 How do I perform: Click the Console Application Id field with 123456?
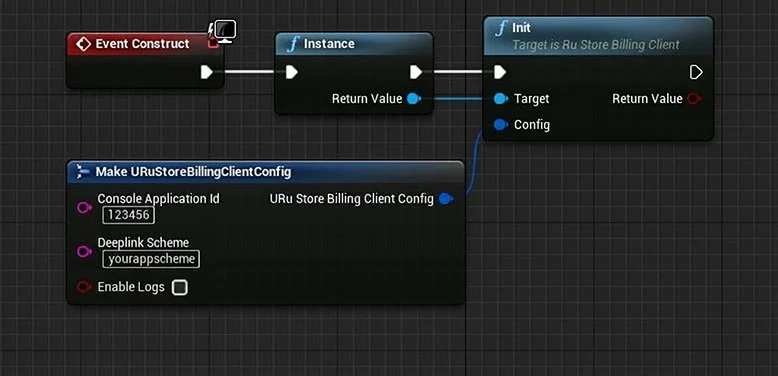pos(129,215)
